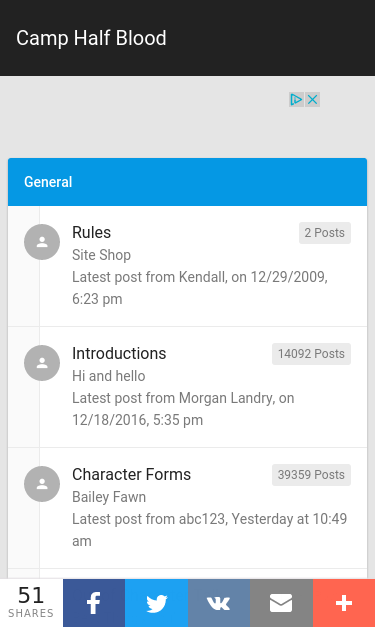Select the General category header
The height and width of the screenshot is (627, 375).
pos(188,182)
